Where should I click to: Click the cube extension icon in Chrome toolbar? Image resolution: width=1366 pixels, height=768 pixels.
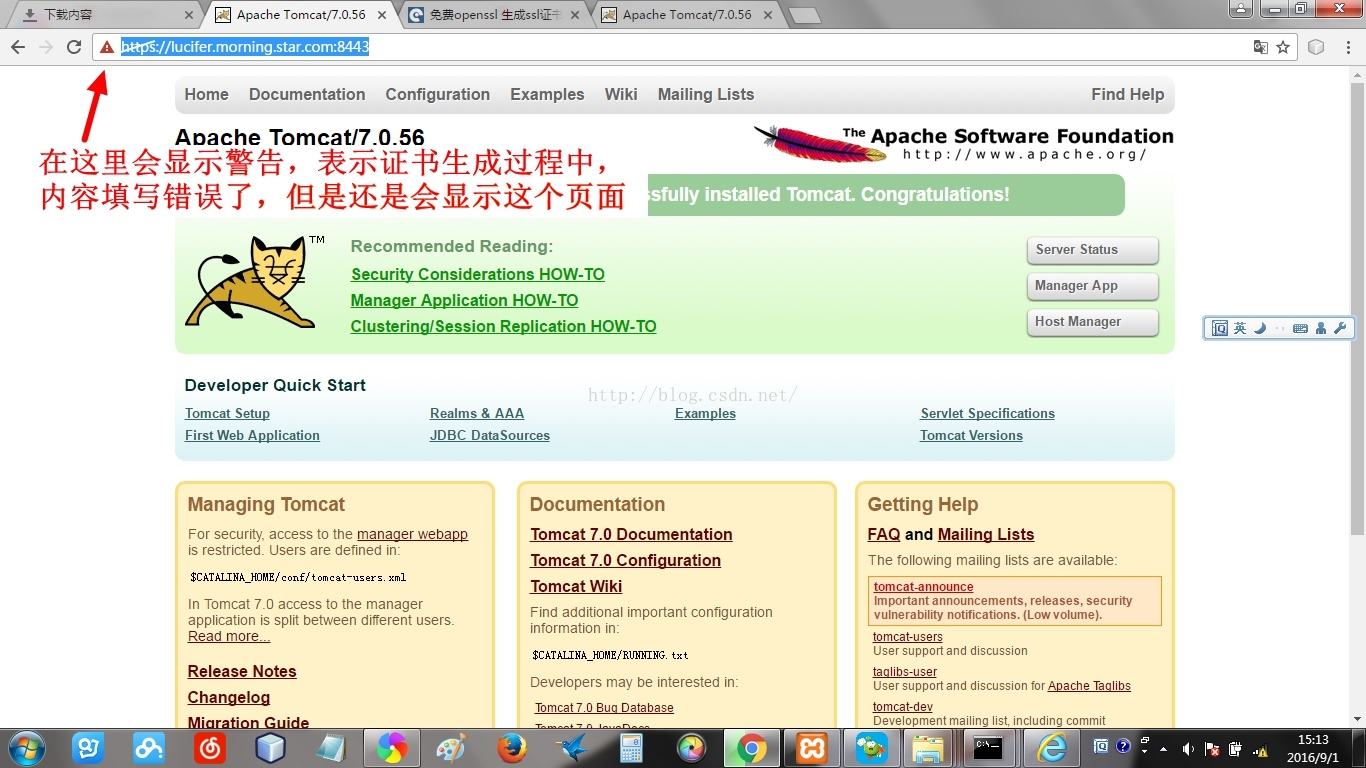(1316, 47)
